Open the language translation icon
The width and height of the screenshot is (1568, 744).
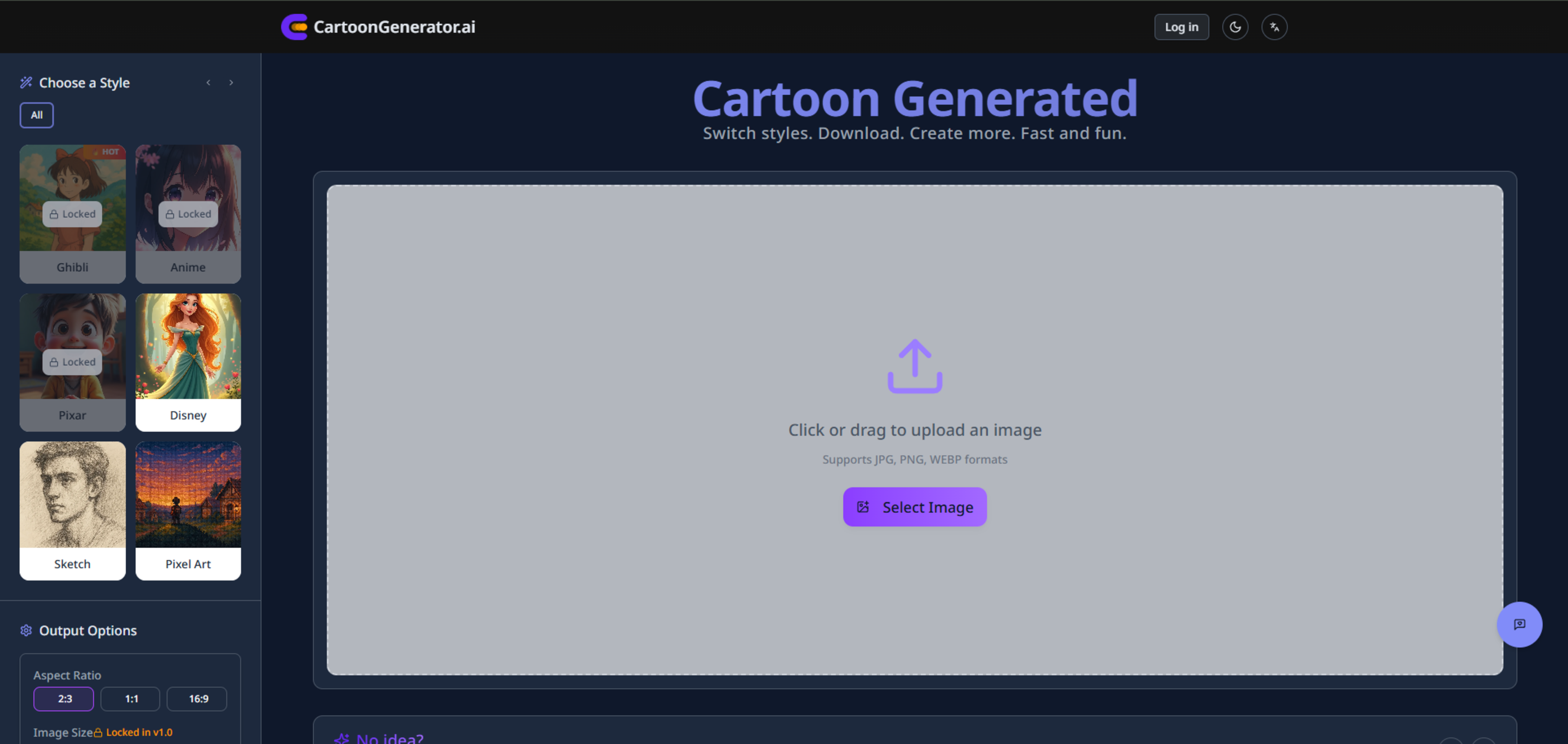1274,27
